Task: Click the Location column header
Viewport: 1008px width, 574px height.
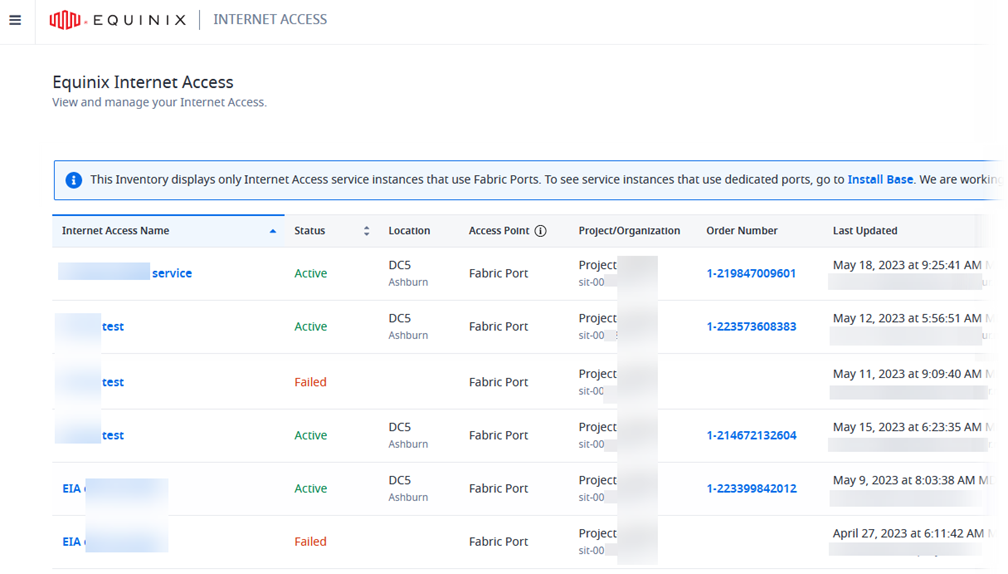Action: tap(409, 231)
